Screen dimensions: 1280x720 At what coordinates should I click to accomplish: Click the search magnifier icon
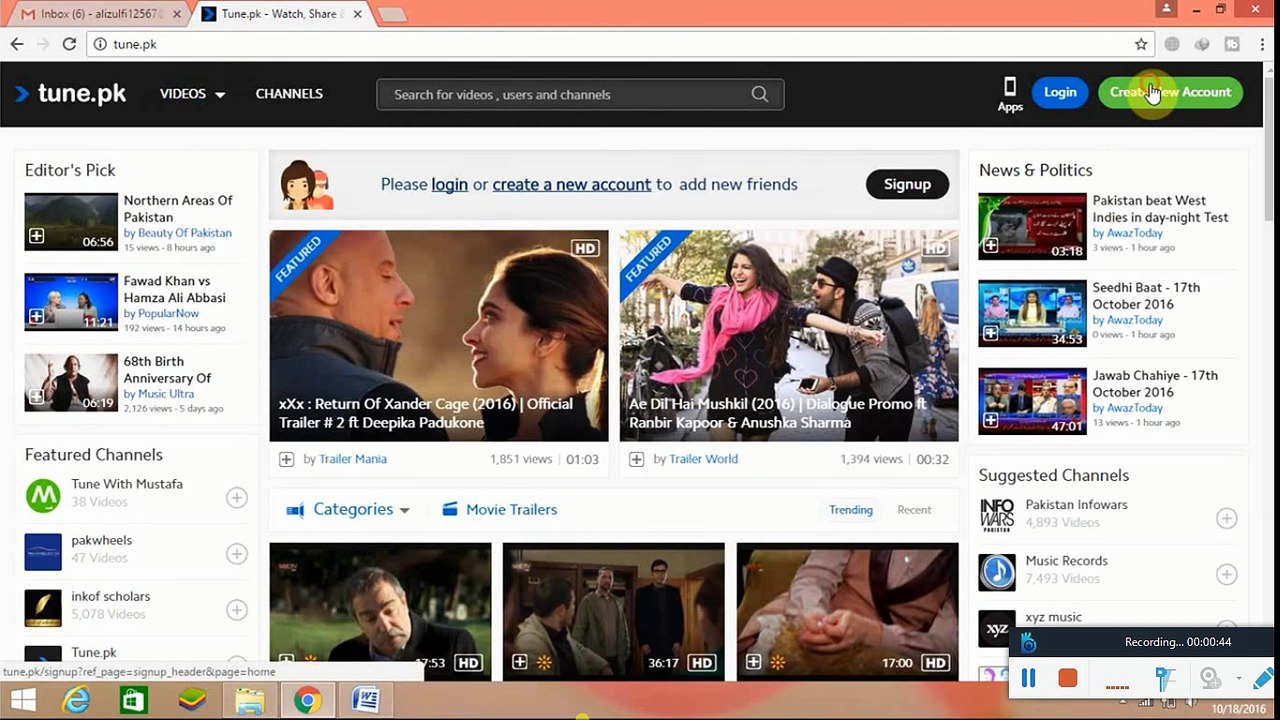(x=760, y=94)
